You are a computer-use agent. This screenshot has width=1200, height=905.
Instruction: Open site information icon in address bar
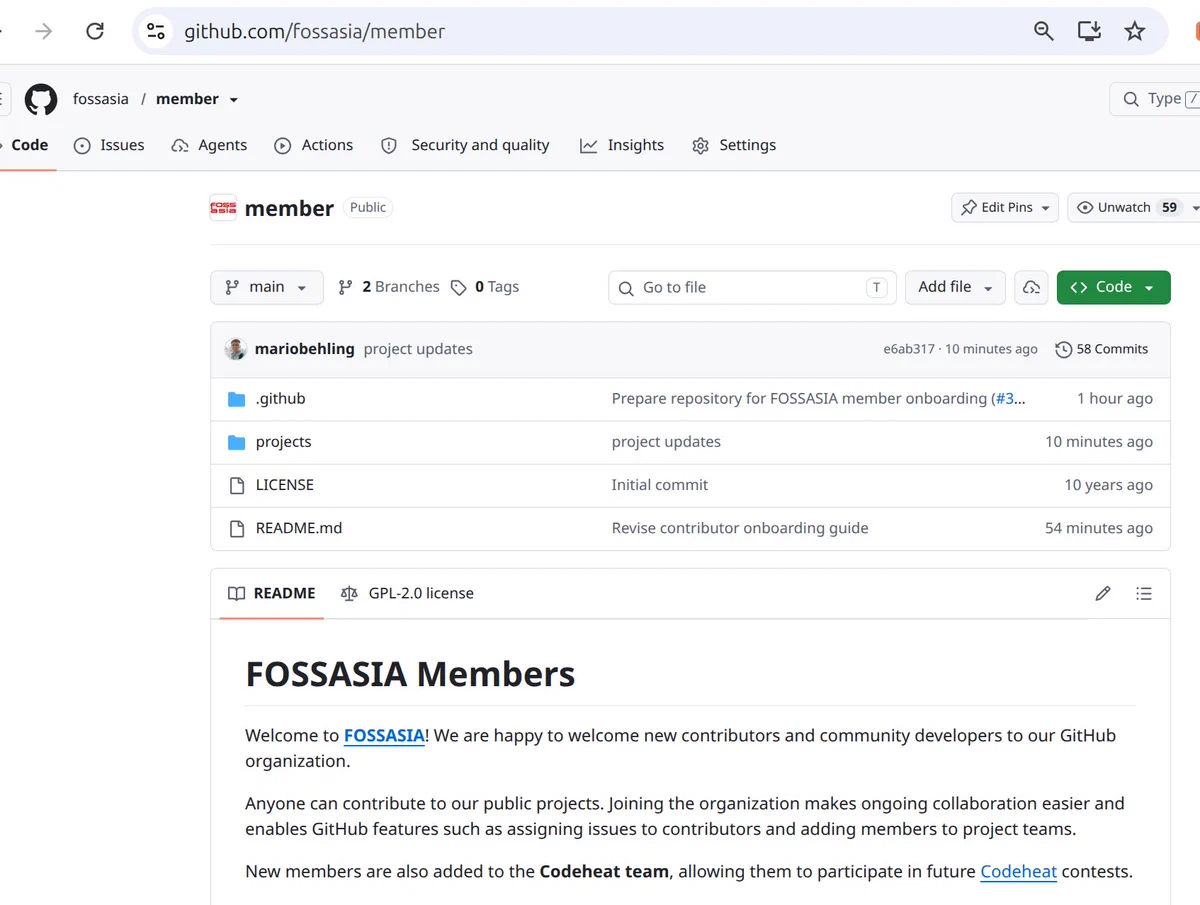(x=155, y=31)
